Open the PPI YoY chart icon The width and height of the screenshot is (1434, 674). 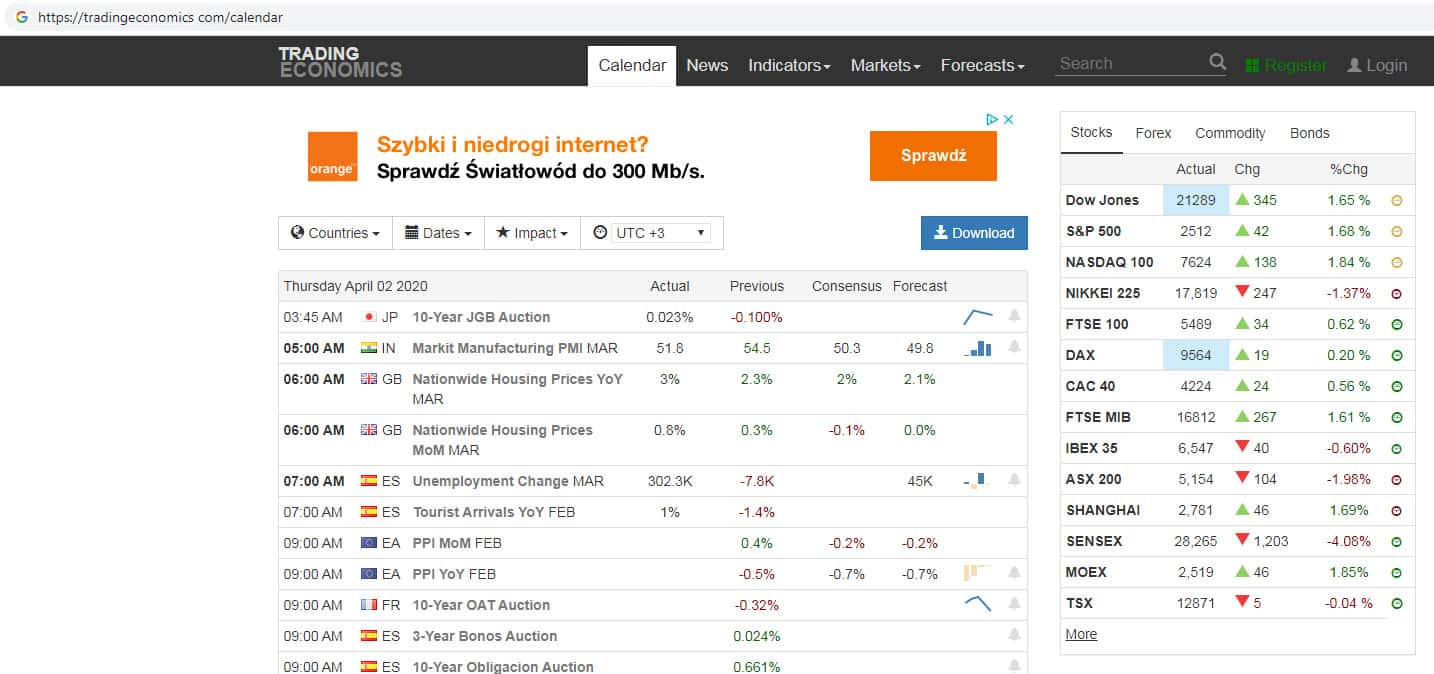point(977,573)
